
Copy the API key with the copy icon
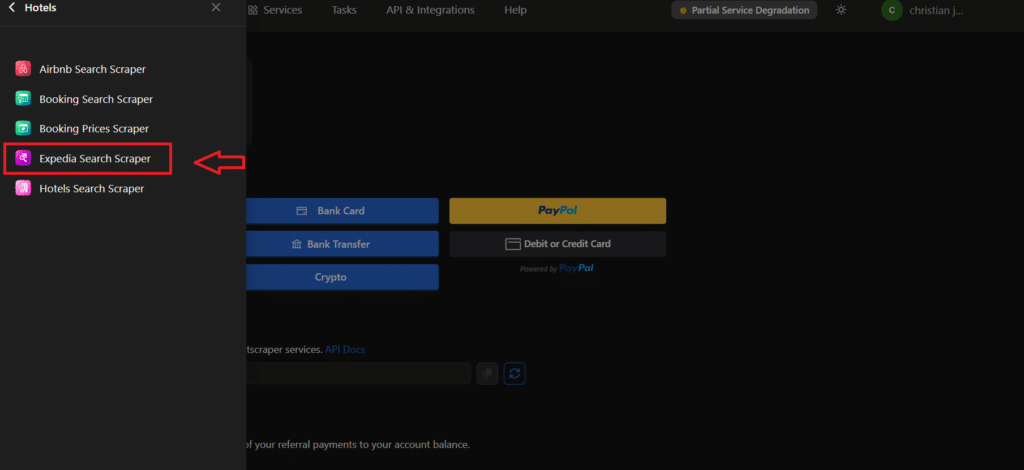[487, 373]
